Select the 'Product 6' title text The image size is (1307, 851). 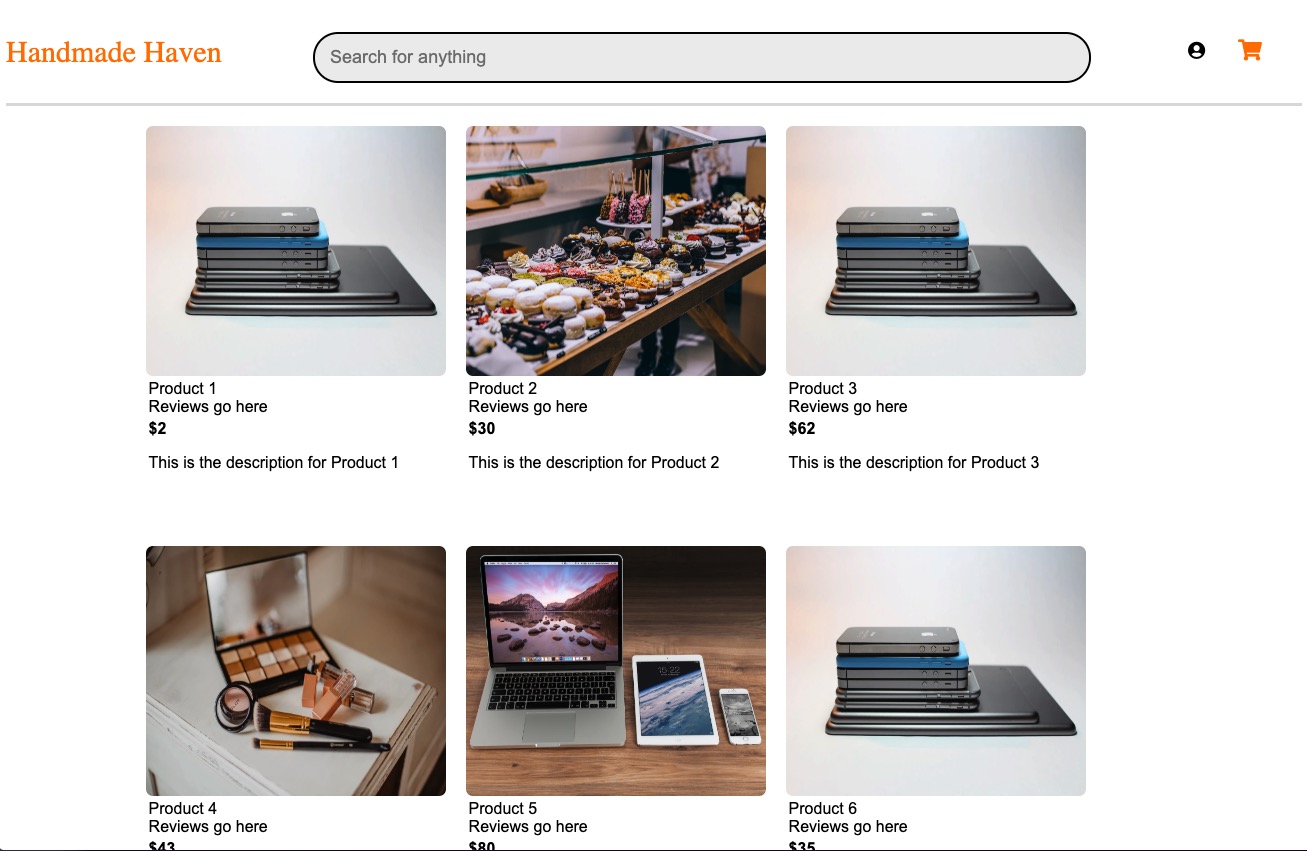click(x=823, y=808)
